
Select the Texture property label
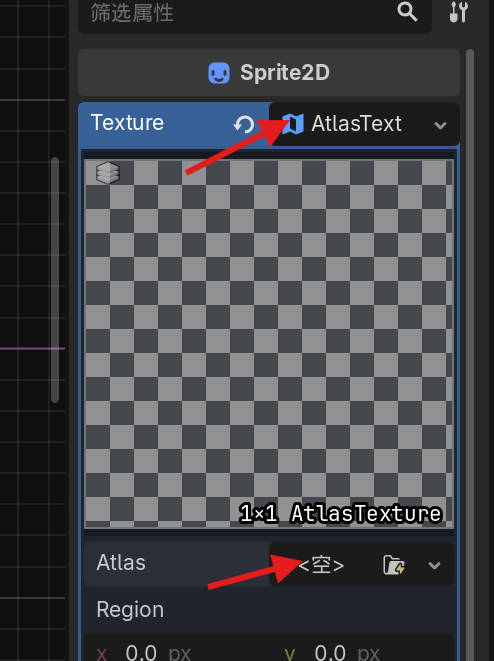tap(127, 123)
